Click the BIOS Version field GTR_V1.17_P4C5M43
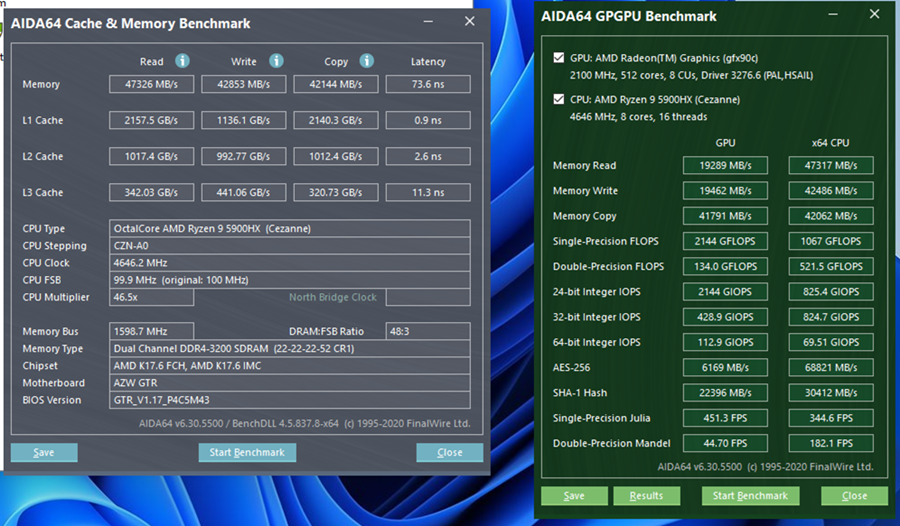 (x=290, y=400)
